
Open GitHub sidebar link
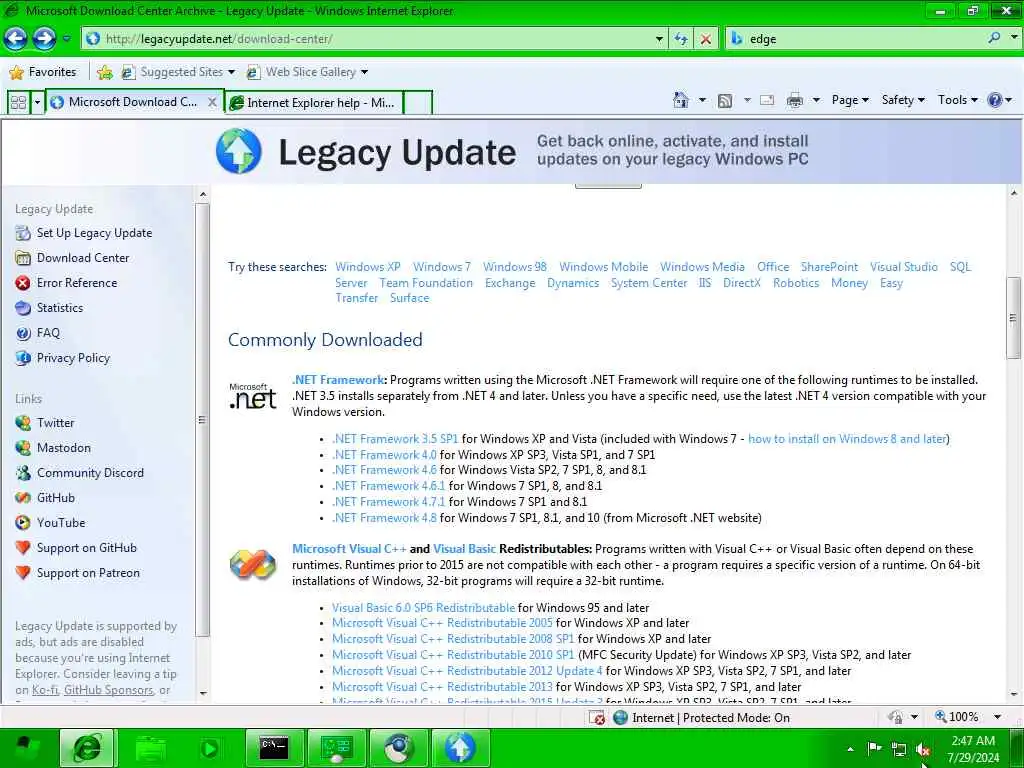pos(56,498)
